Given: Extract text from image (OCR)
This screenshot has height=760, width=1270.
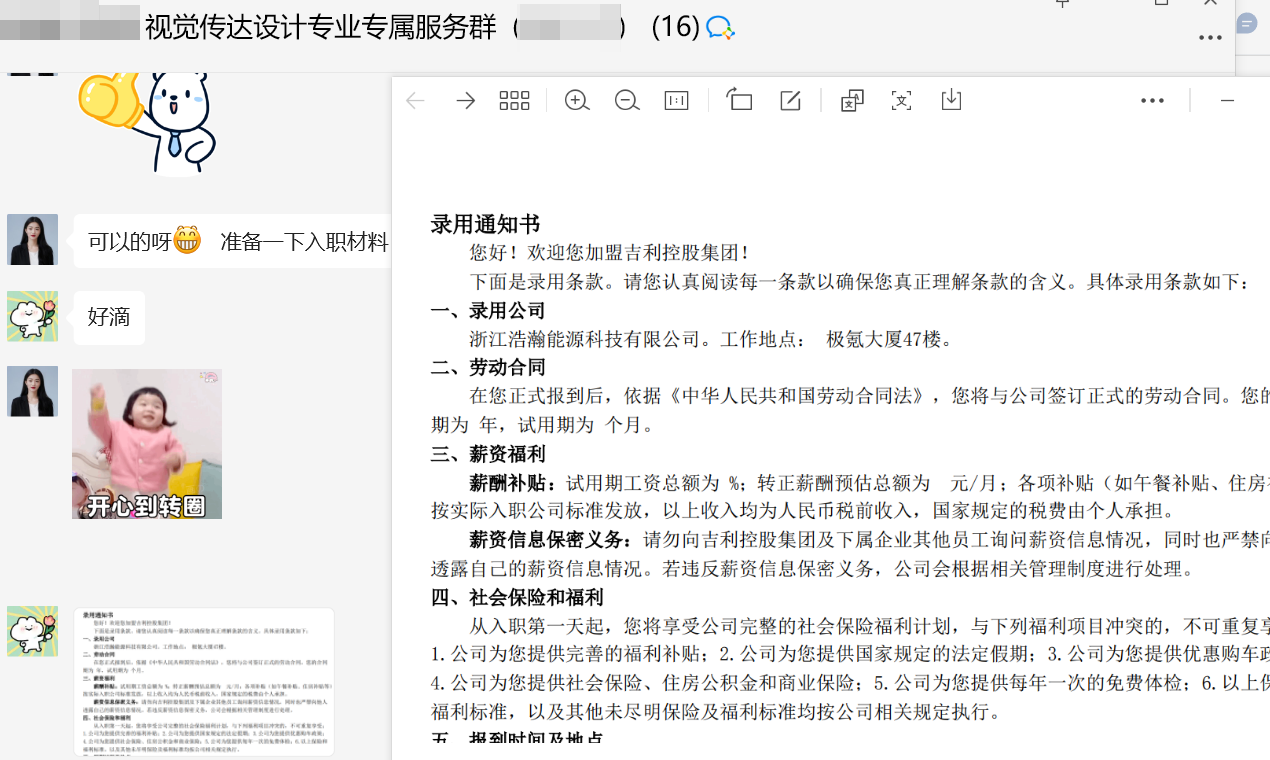Looking at the screenshot, I should pos(901,101).
